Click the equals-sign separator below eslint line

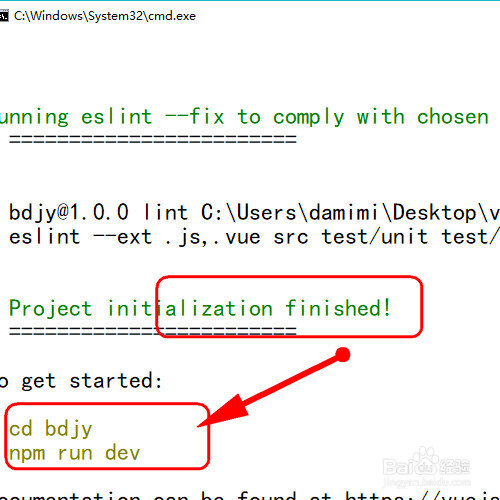pyautogui.click(x=153, y=139)
